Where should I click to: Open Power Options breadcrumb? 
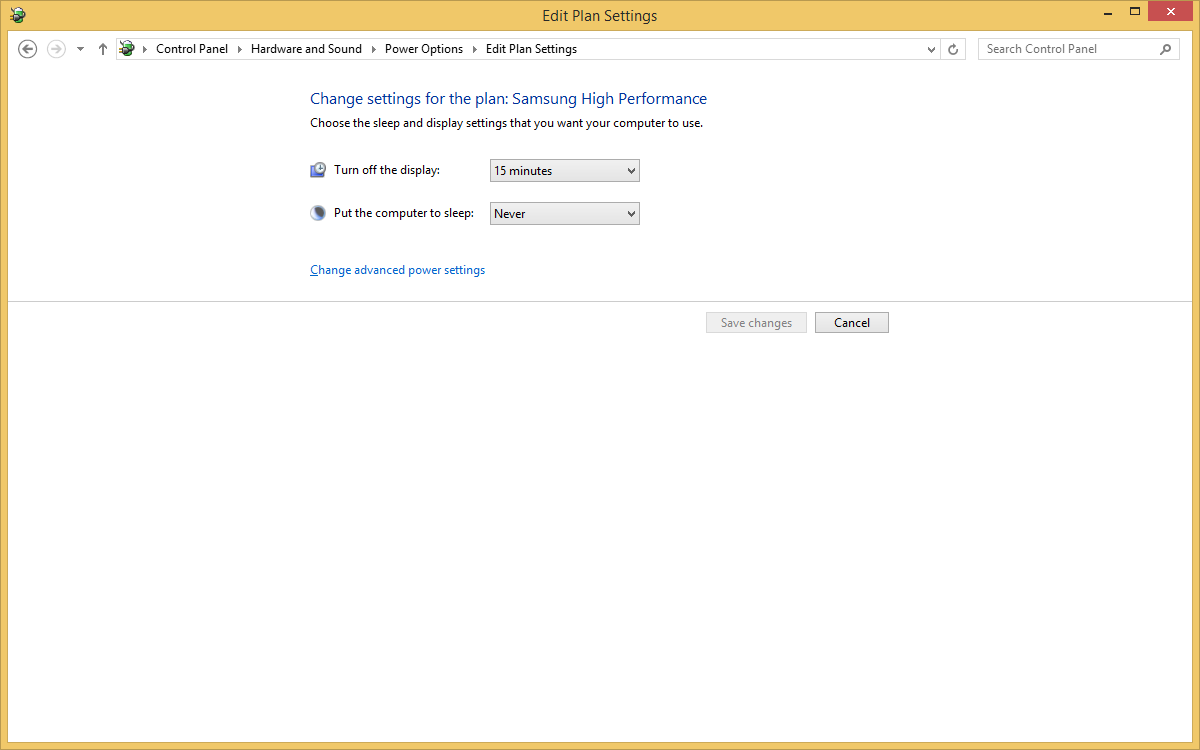pyautogui.click(x=424, y=49)
